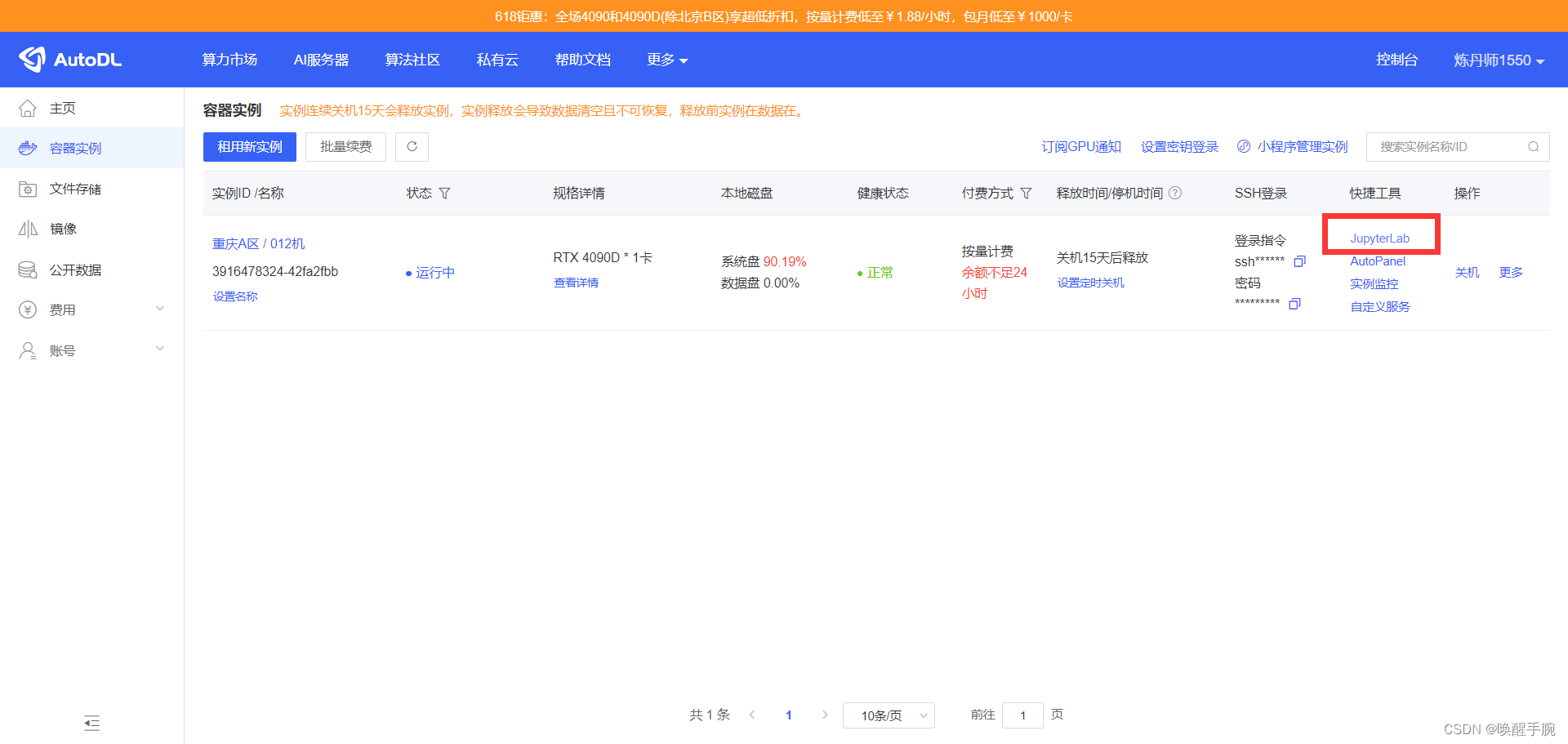Click the 618钜惠 promotional banner
This screenshot has width=1568, height=744.
point(784,16)
